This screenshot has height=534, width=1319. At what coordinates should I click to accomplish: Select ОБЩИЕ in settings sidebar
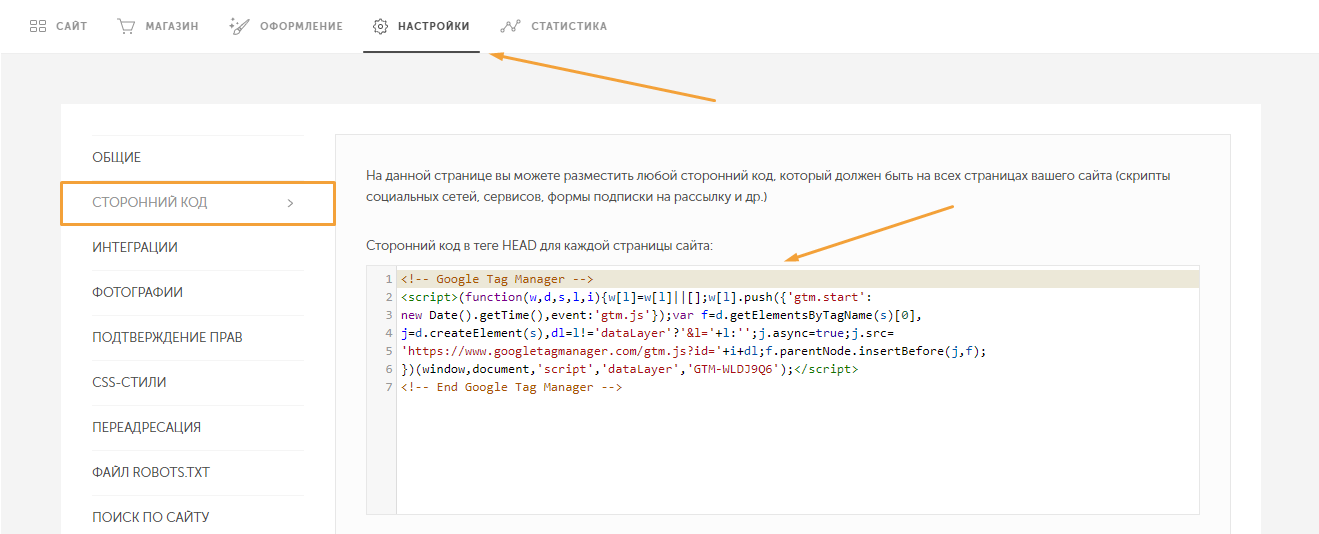(x=116, y=158)
